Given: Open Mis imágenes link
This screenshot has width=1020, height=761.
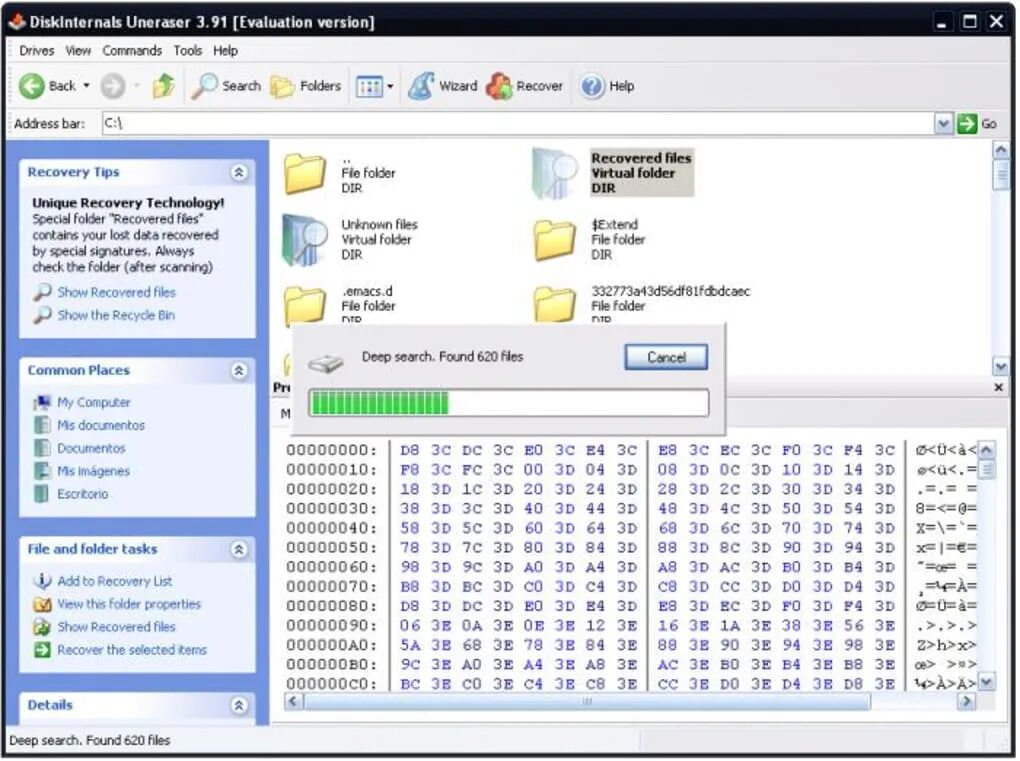Looking at the screenshot, I should click(x=93, y=472).
